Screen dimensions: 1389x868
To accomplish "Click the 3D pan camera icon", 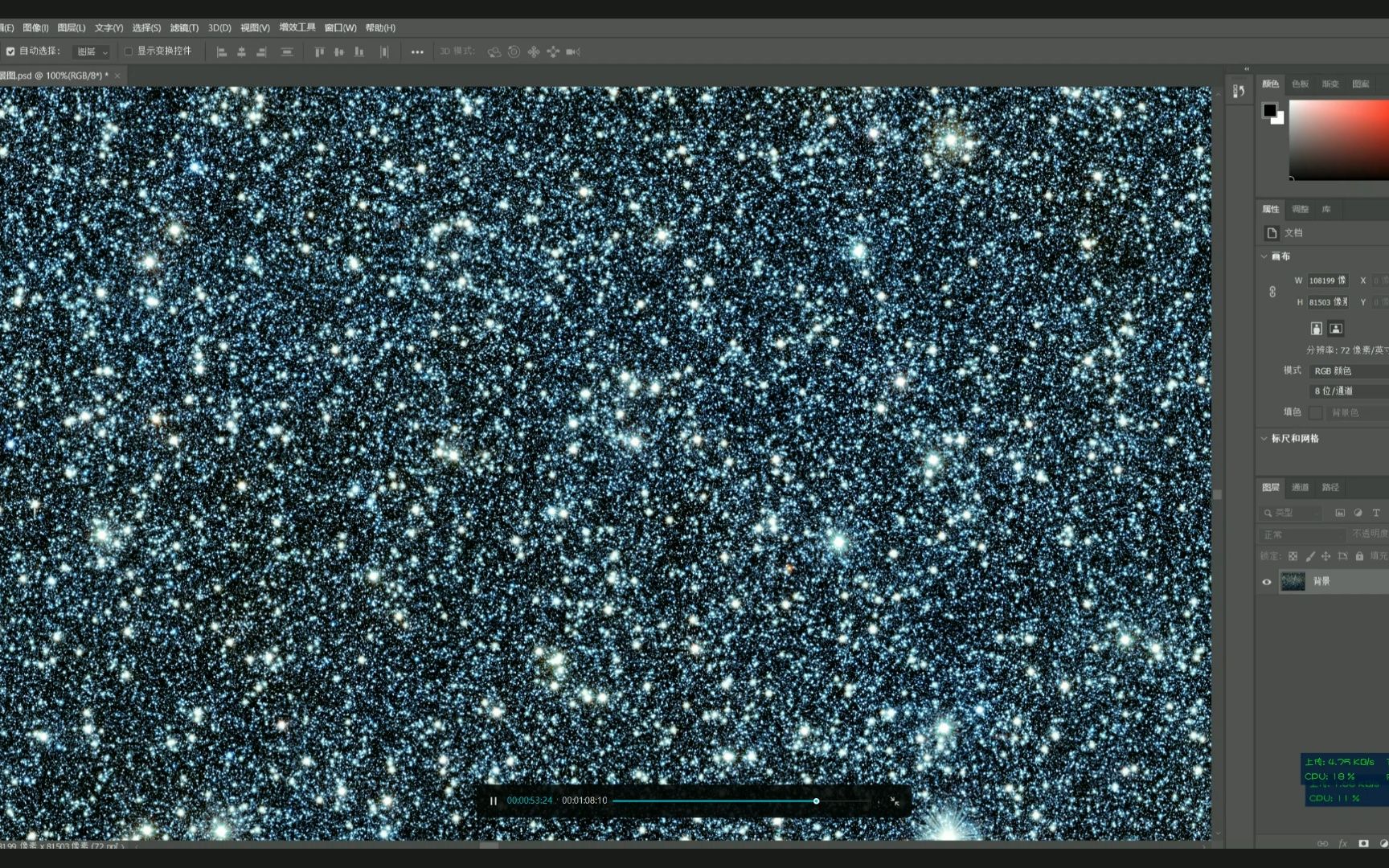I will (x=534, y=51).
